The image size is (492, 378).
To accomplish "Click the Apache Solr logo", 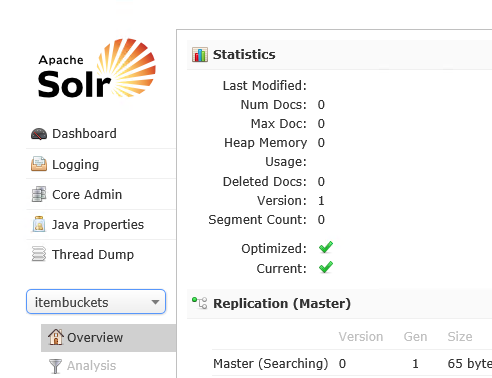I will pos(97,69).
